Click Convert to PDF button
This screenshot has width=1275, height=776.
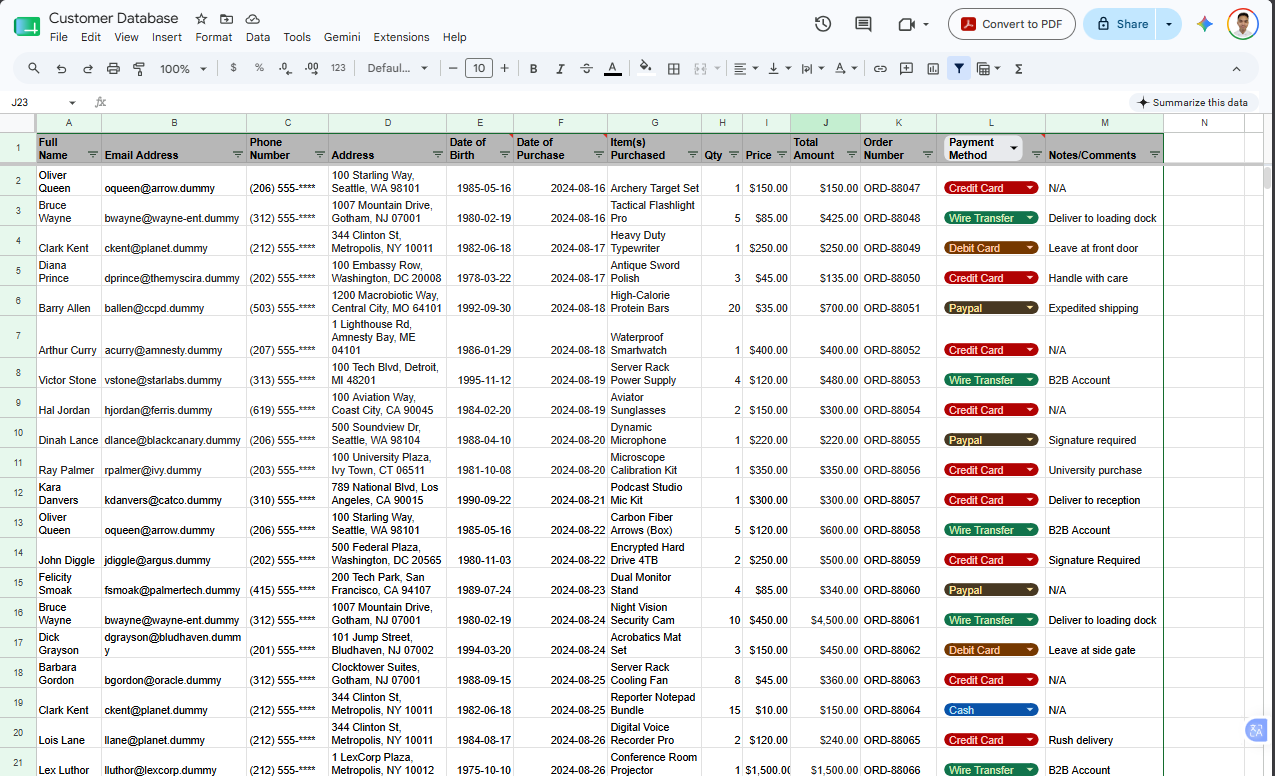coord(1011,24)
